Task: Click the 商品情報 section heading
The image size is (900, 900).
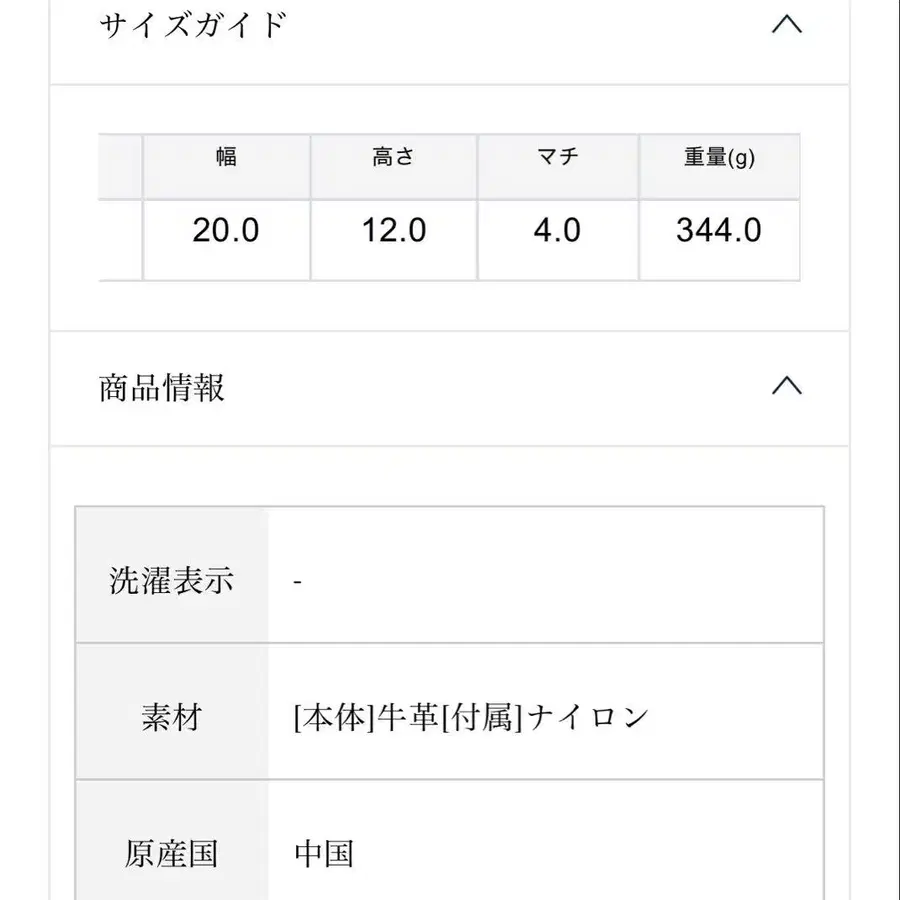Action: (160, 388)
